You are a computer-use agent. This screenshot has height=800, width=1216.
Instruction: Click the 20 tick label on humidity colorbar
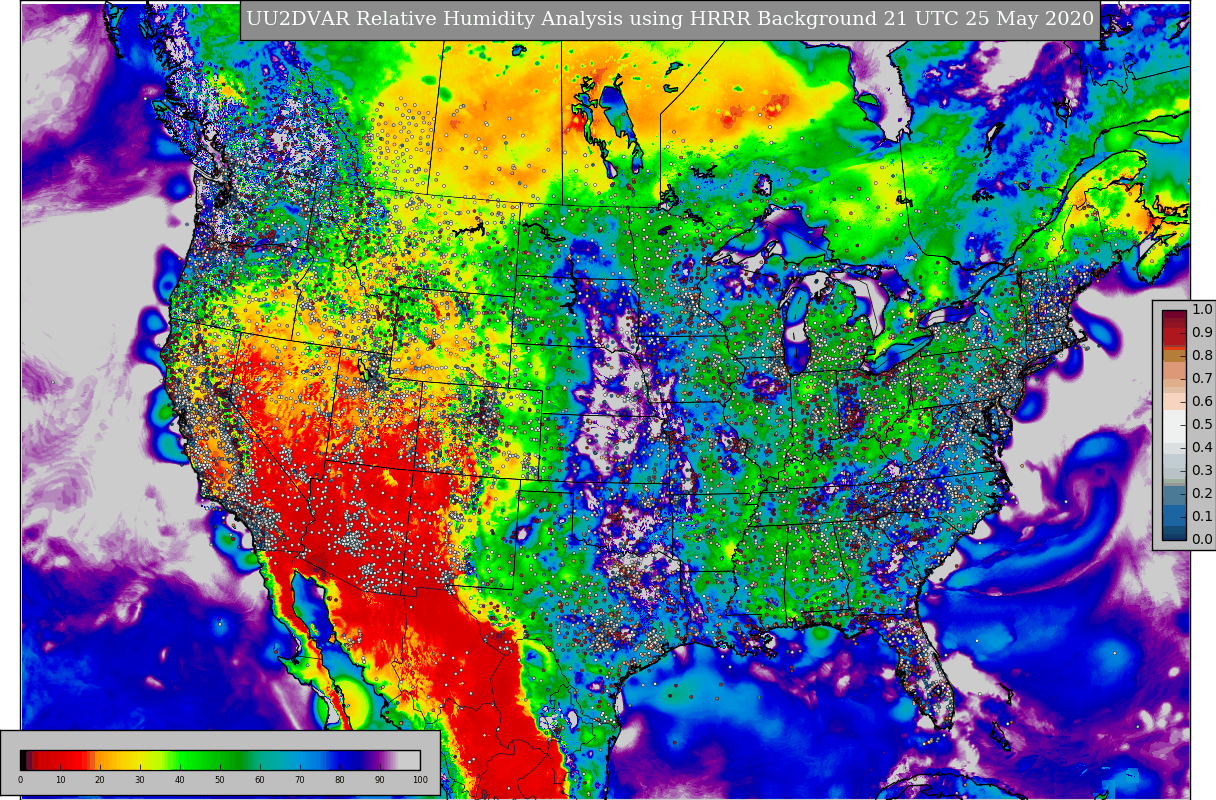click(100, 779)
